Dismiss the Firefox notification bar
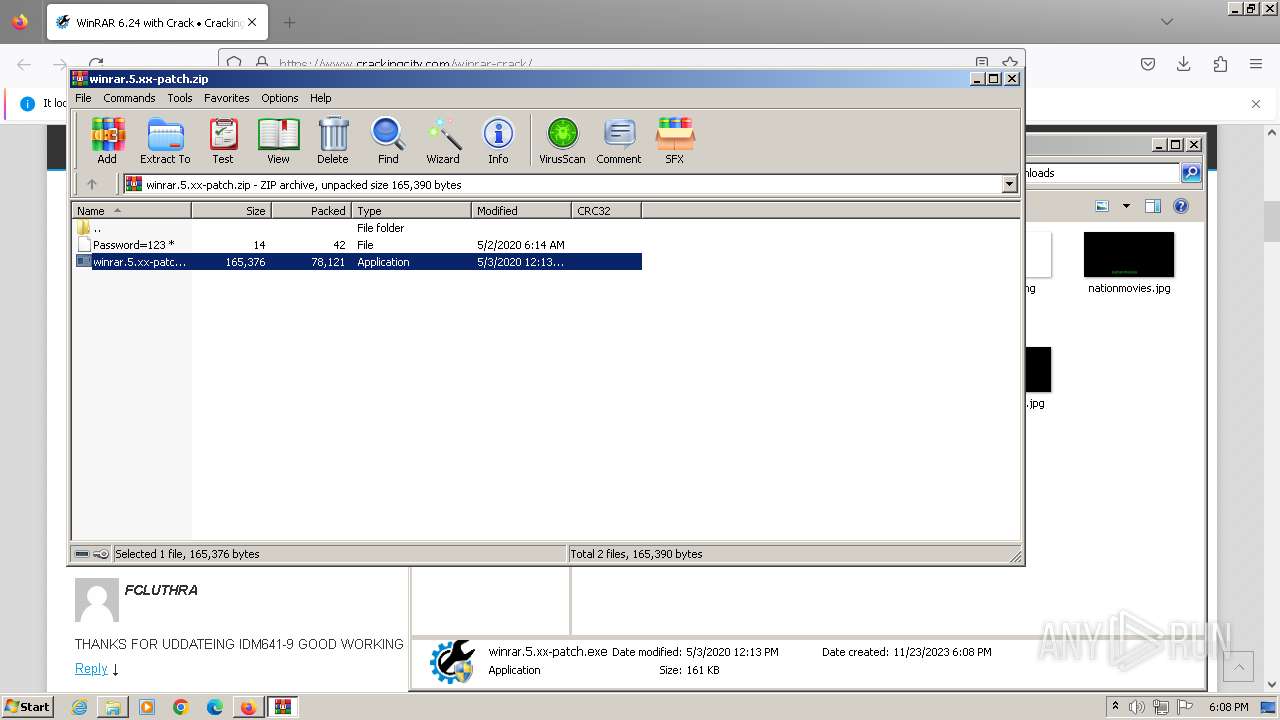The image size is (1280, 720). coord(1256,104)
